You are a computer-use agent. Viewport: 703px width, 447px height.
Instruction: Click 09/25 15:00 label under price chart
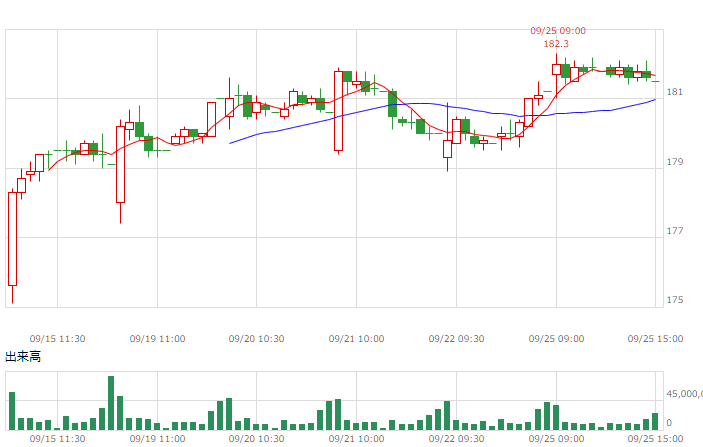pos(655,339)
